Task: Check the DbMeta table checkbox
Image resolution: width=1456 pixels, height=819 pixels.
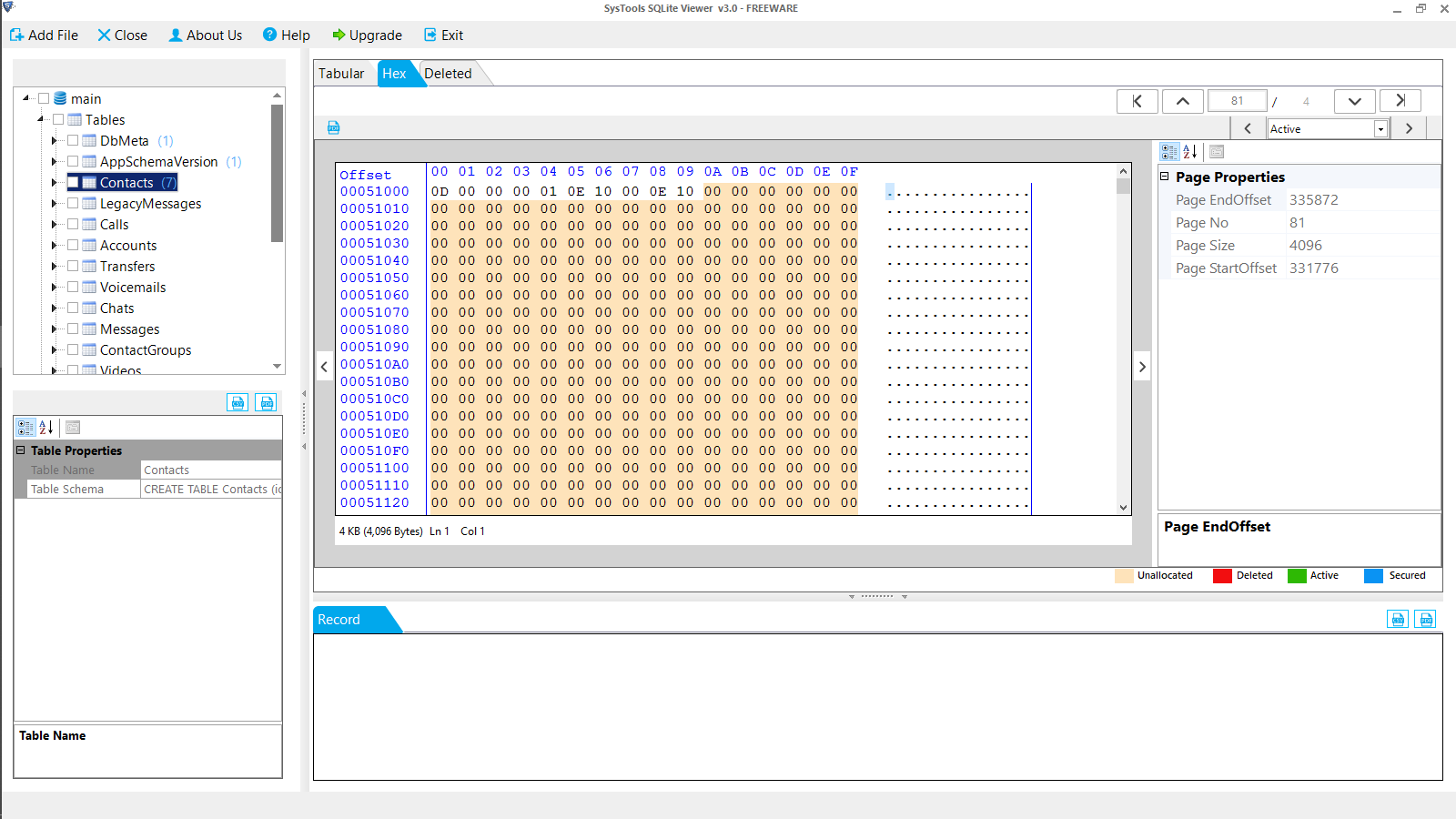Action: click(x=73, y=140)
